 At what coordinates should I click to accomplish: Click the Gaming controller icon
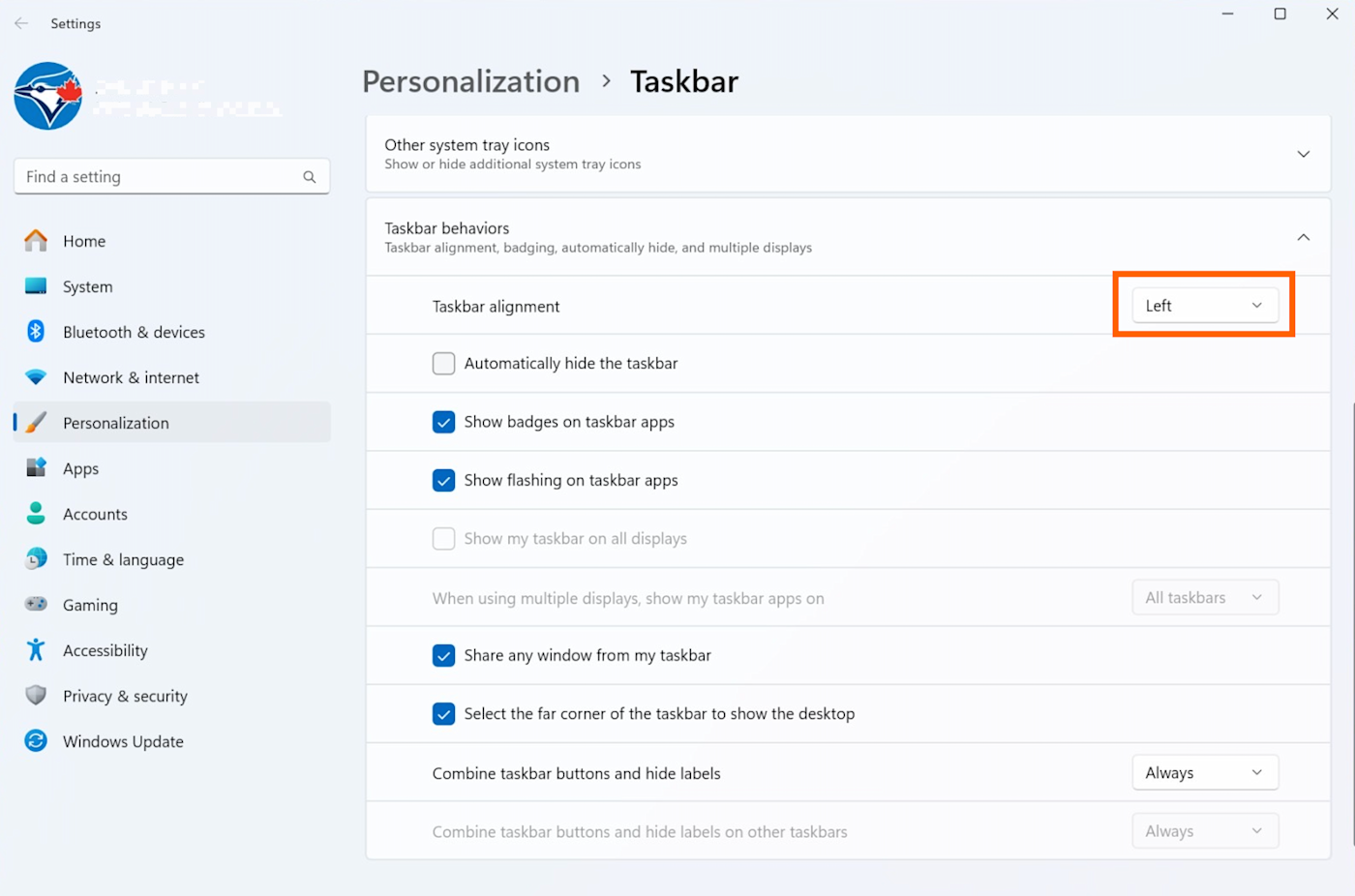[x=36, y=605]
